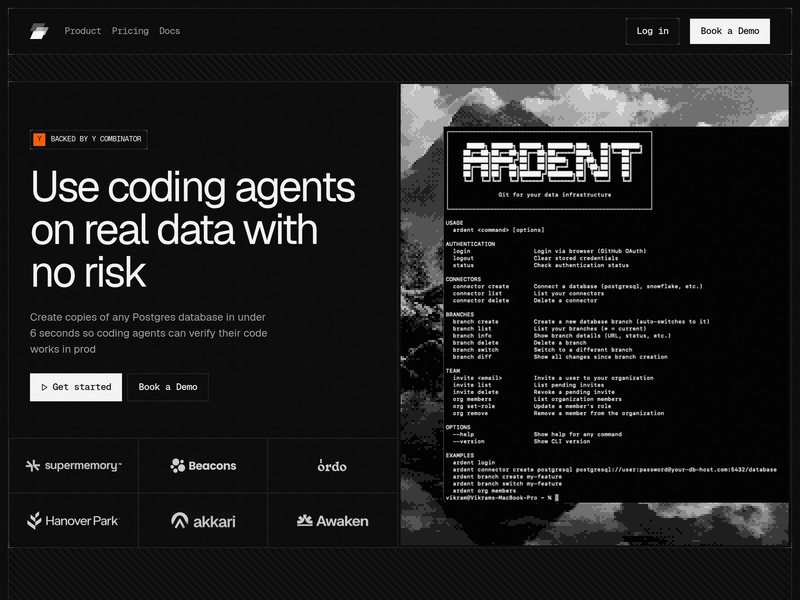This screenshot has width=800, height=600.
Task: Click the 'Create copies of any Postgres' paragraph
Action: click(x=148, y=333)
